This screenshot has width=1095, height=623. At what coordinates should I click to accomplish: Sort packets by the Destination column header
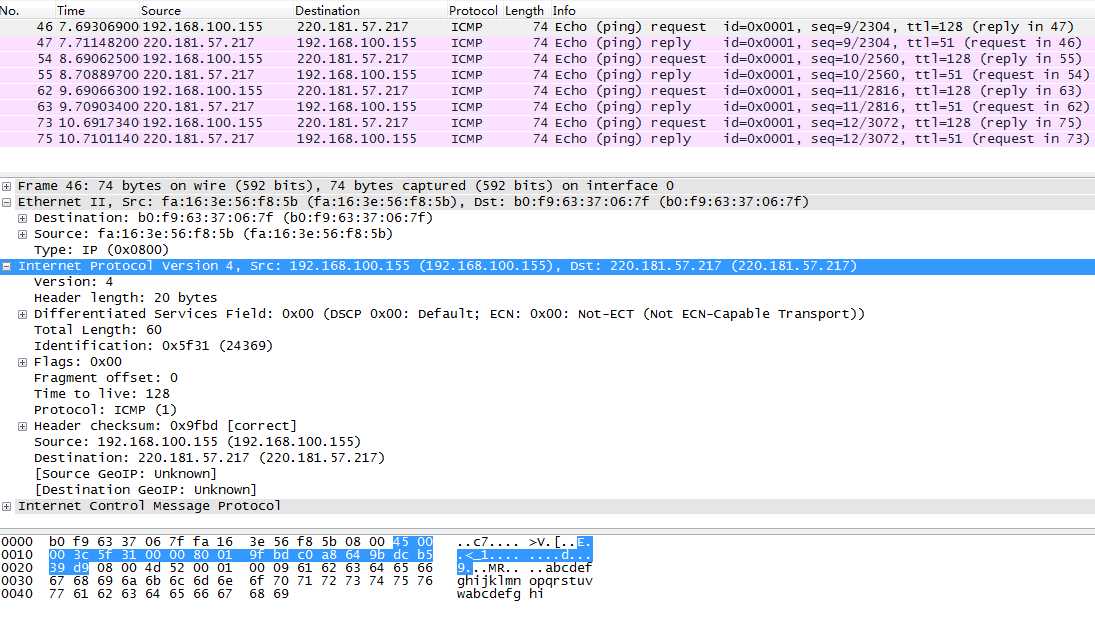(328, 10)
